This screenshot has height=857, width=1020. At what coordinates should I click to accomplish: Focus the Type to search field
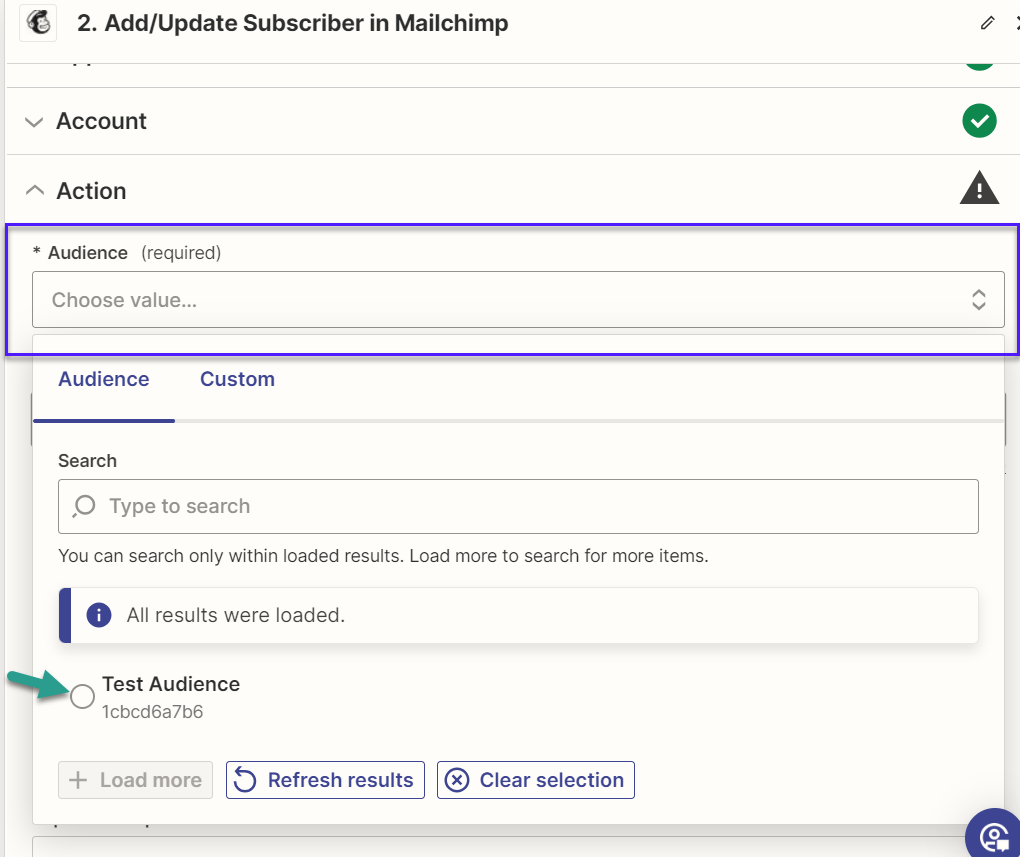click(518, 506)
